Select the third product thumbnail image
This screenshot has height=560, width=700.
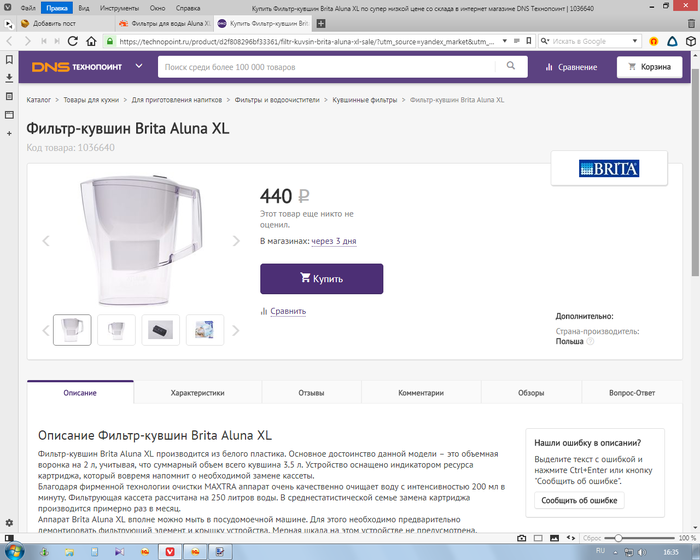161,329
